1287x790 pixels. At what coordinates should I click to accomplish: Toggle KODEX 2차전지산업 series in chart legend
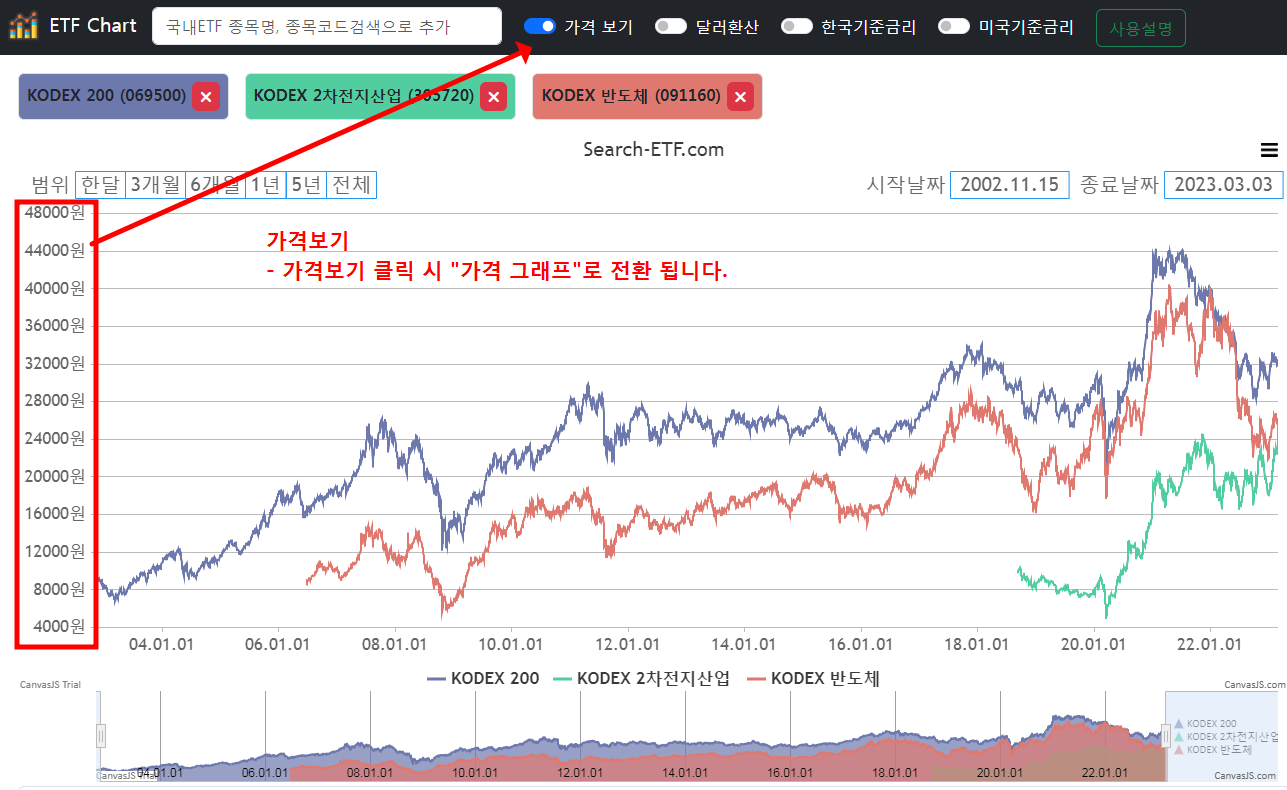[640, 679]
